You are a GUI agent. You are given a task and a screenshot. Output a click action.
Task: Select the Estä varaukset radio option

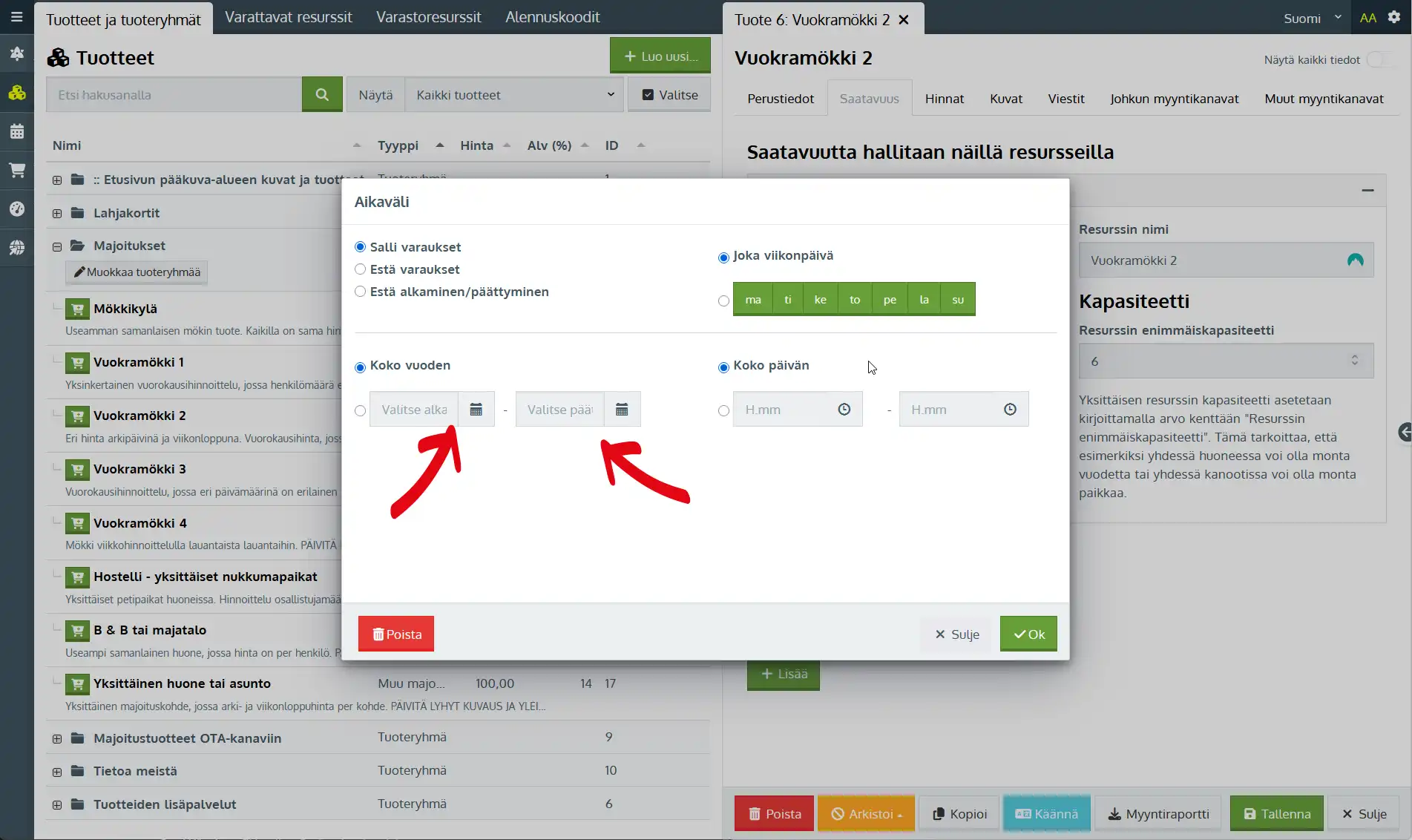point(361,269)
